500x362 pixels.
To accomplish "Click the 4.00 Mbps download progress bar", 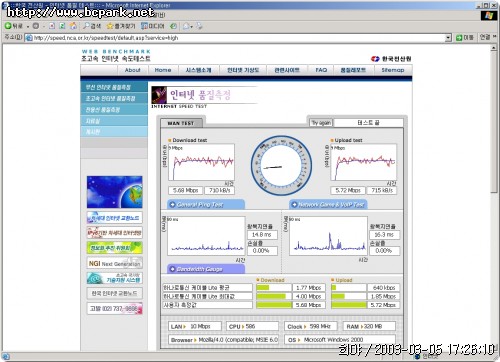I will (274, 296).
